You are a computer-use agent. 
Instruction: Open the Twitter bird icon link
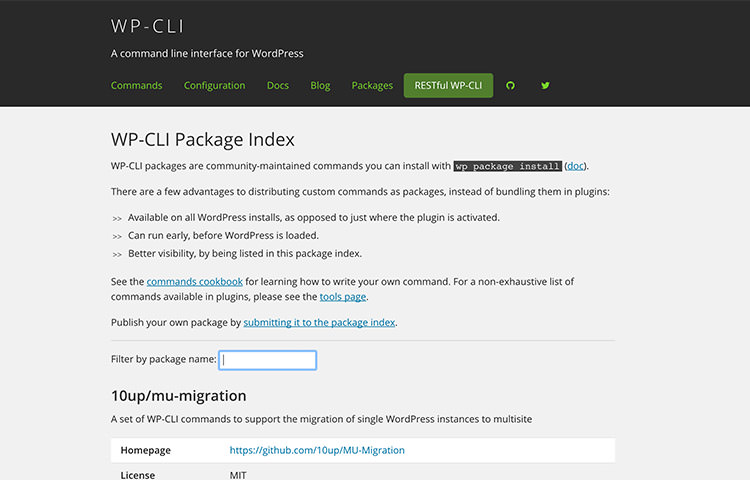click(x=545, y=86)
